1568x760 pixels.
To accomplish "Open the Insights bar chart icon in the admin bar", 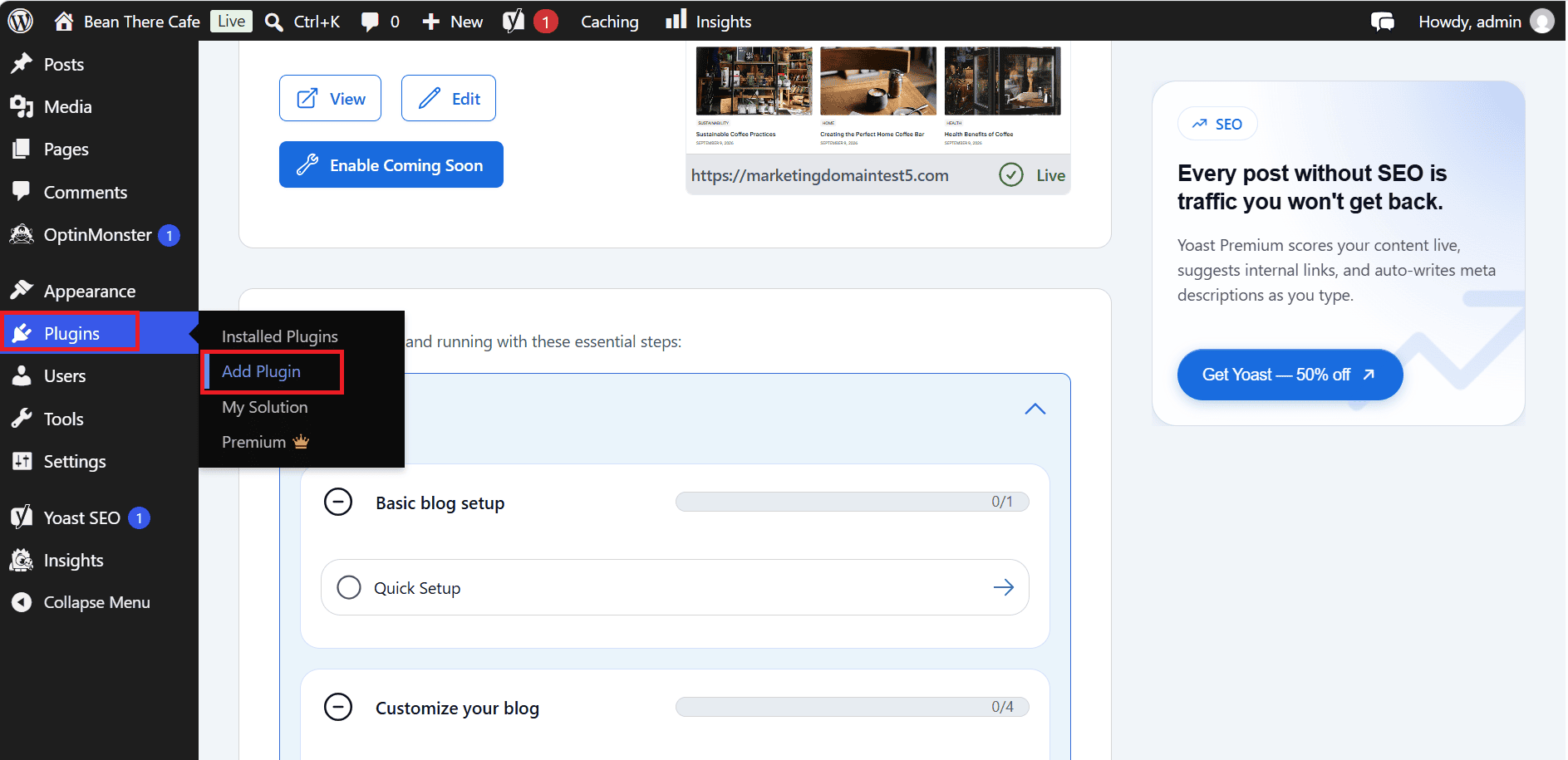I will [676, 19].
